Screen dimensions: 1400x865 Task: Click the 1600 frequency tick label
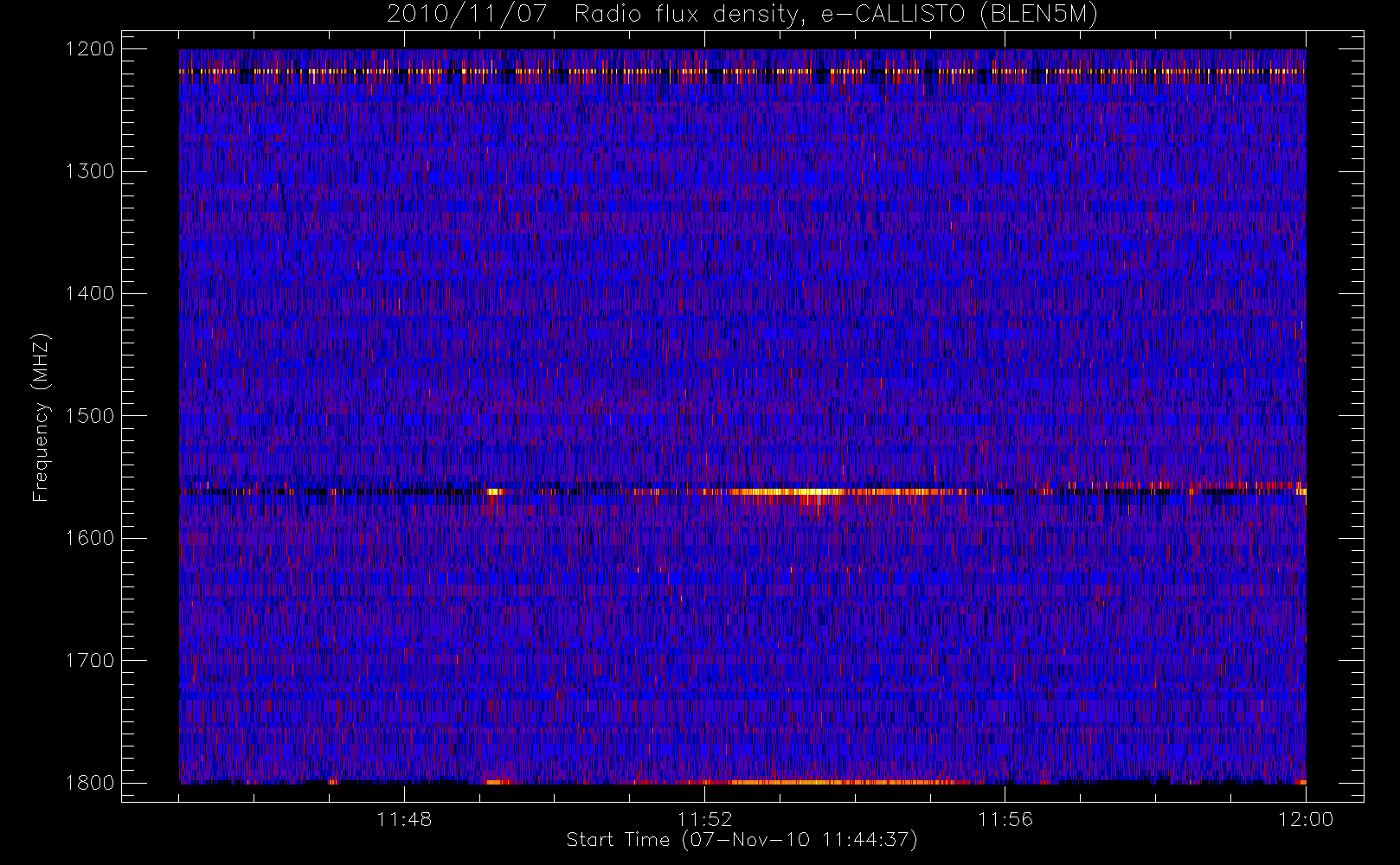coord(90,538)
